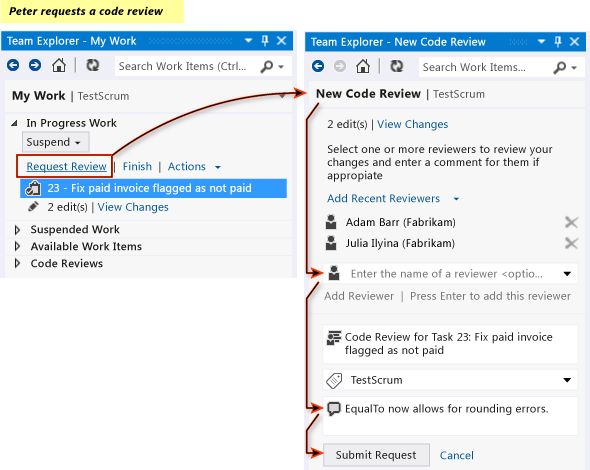Remove reviewer Adam Barr
590x470 pixels.
click(x=571, y=222)
